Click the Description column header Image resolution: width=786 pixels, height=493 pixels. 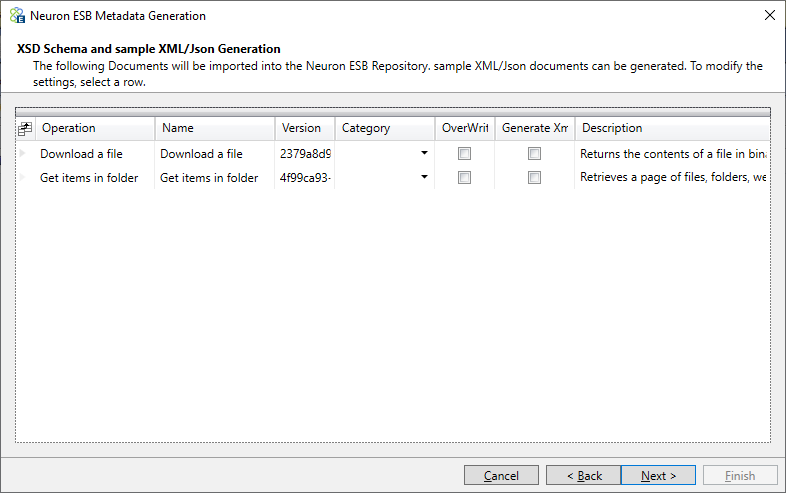point(673,128)
